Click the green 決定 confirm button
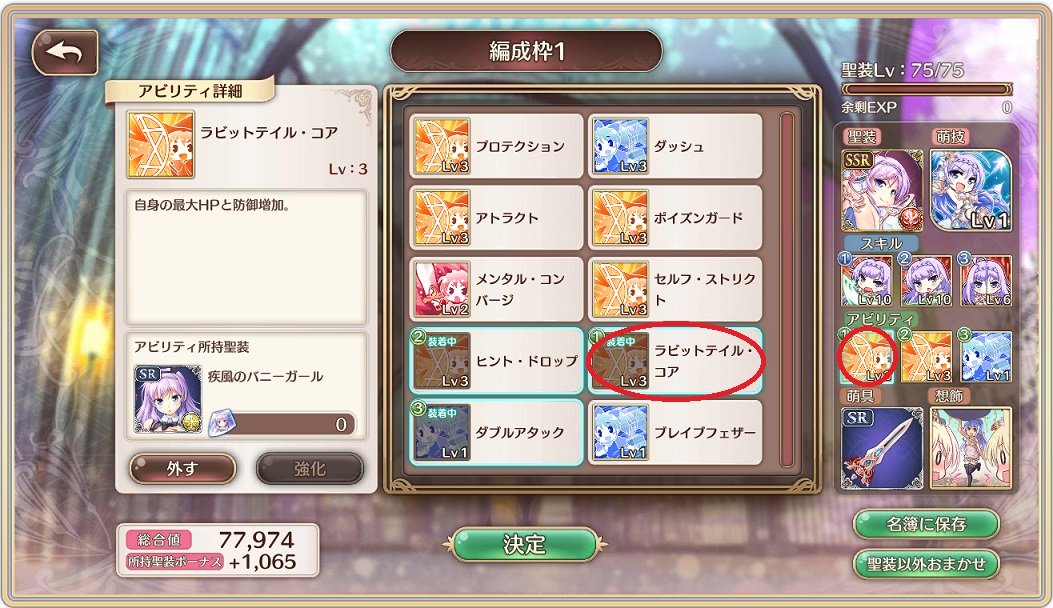 (524, 544)
